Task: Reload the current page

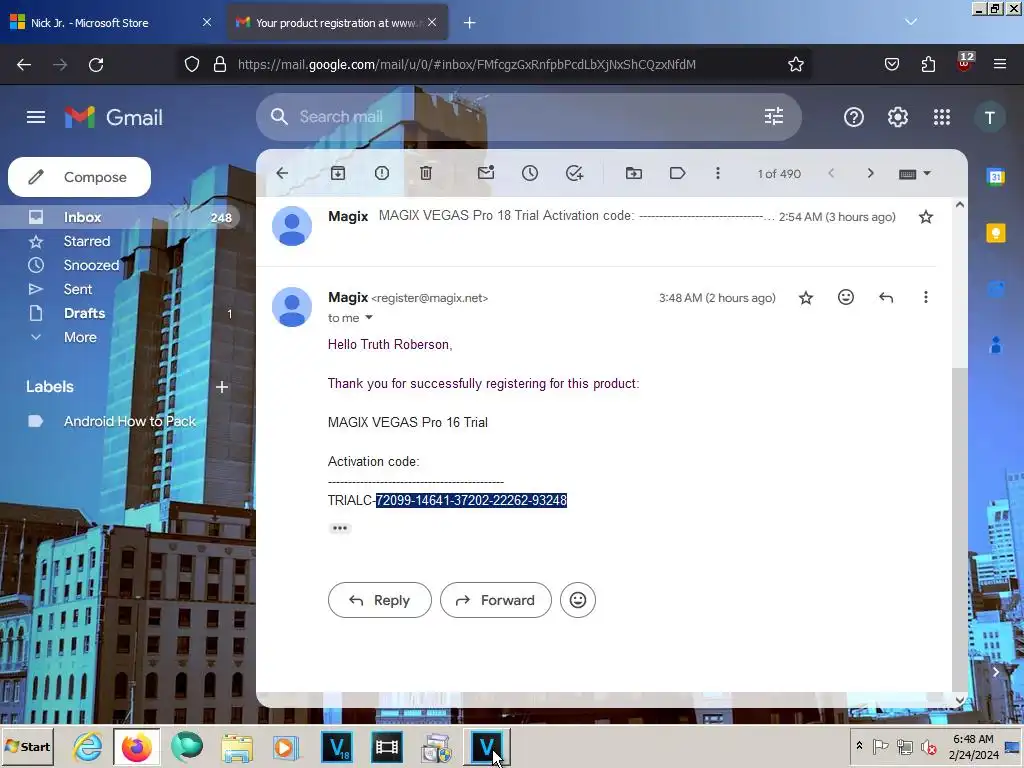Action: 96,65
